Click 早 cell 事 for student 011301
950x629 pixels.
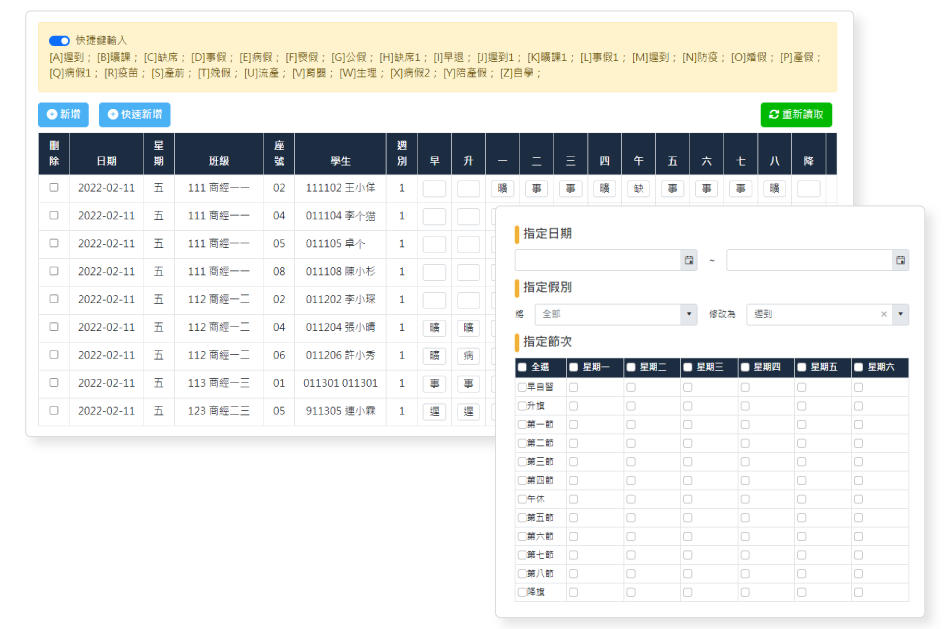(434, 384)
